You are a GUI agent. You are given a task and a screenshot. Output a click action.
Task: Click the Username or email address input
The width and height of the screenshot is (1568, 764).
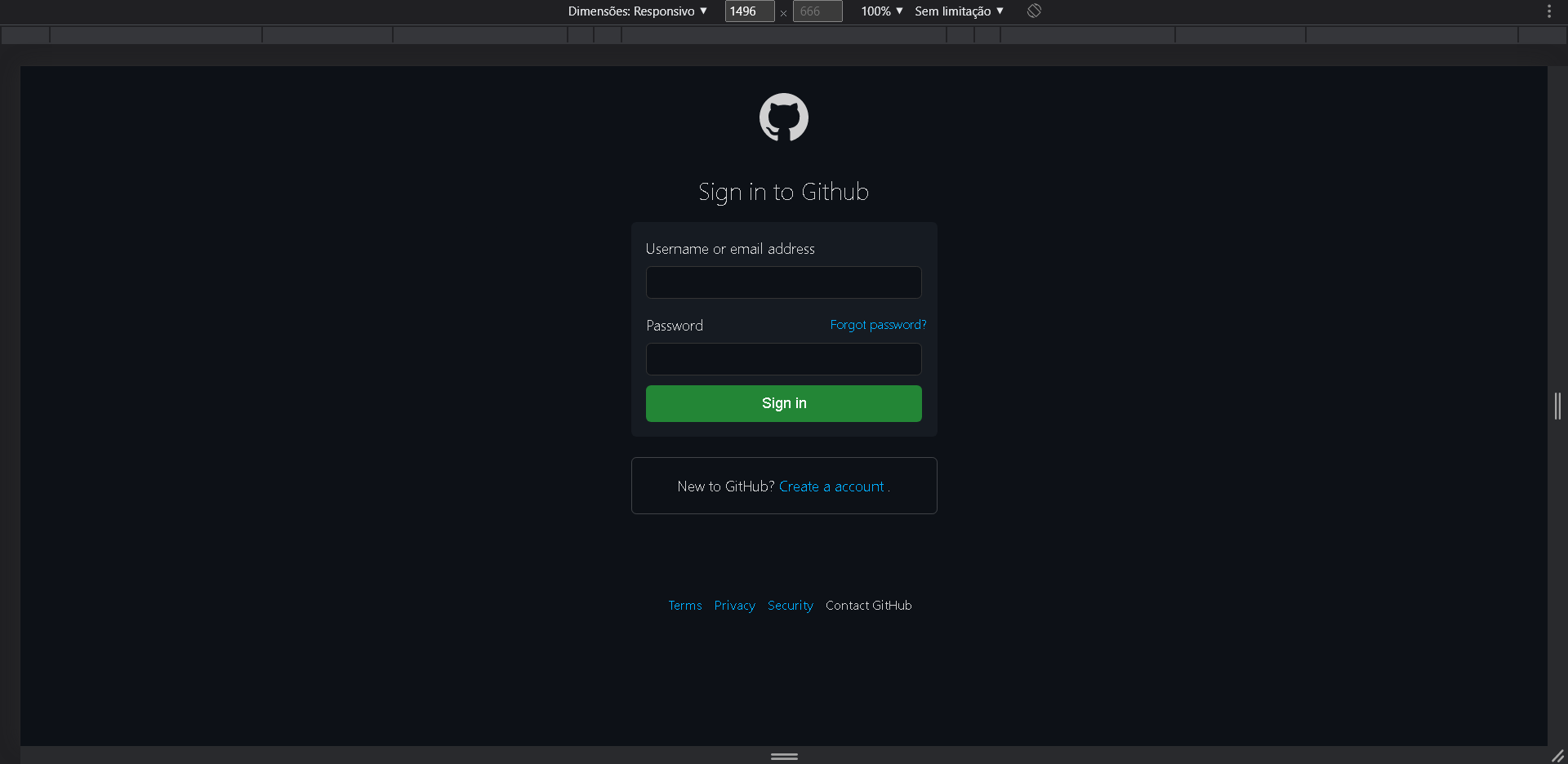pyautogui.click(x=783, y=282)
